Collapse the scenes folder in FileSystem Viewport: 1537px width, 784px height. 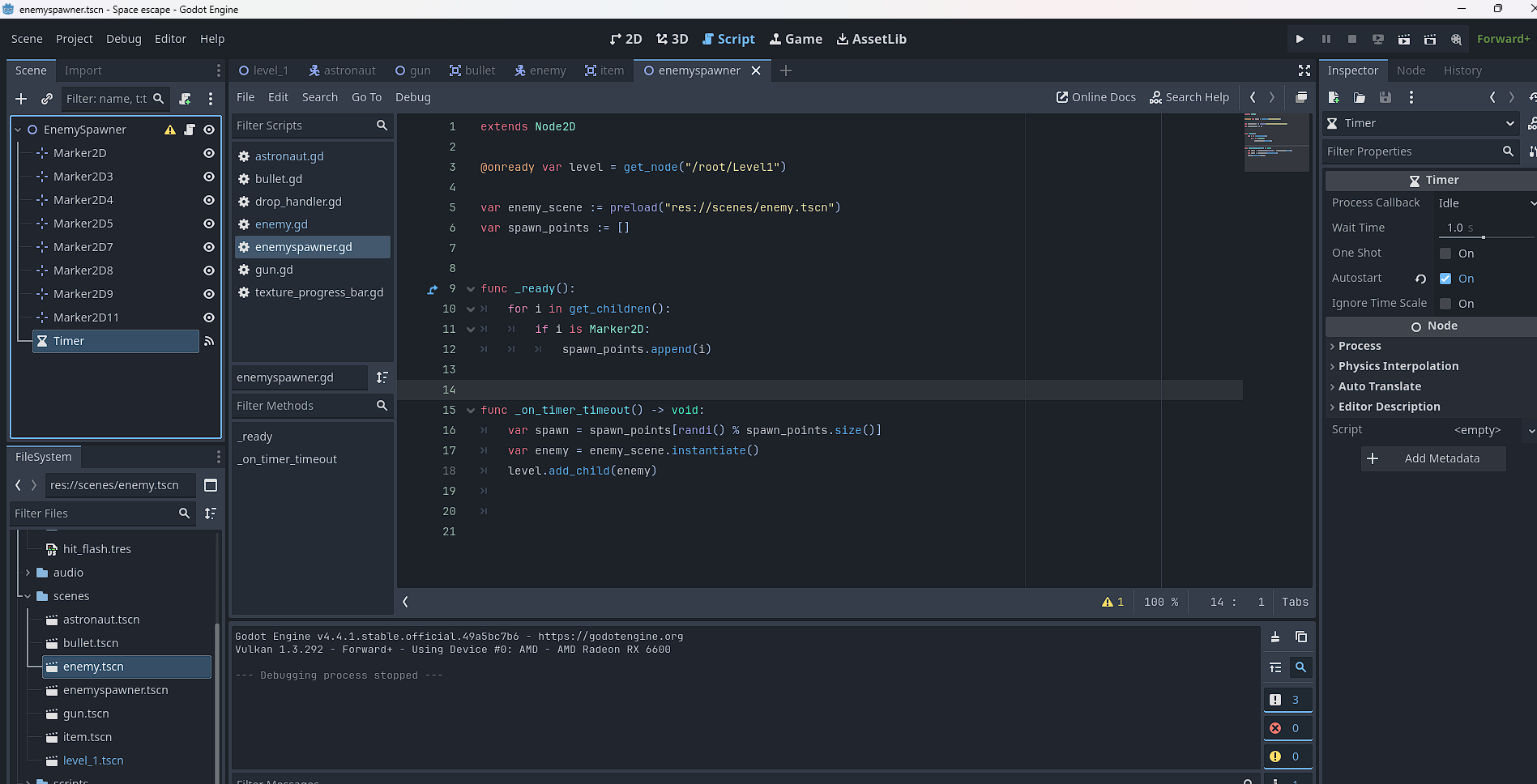(28, 596)
